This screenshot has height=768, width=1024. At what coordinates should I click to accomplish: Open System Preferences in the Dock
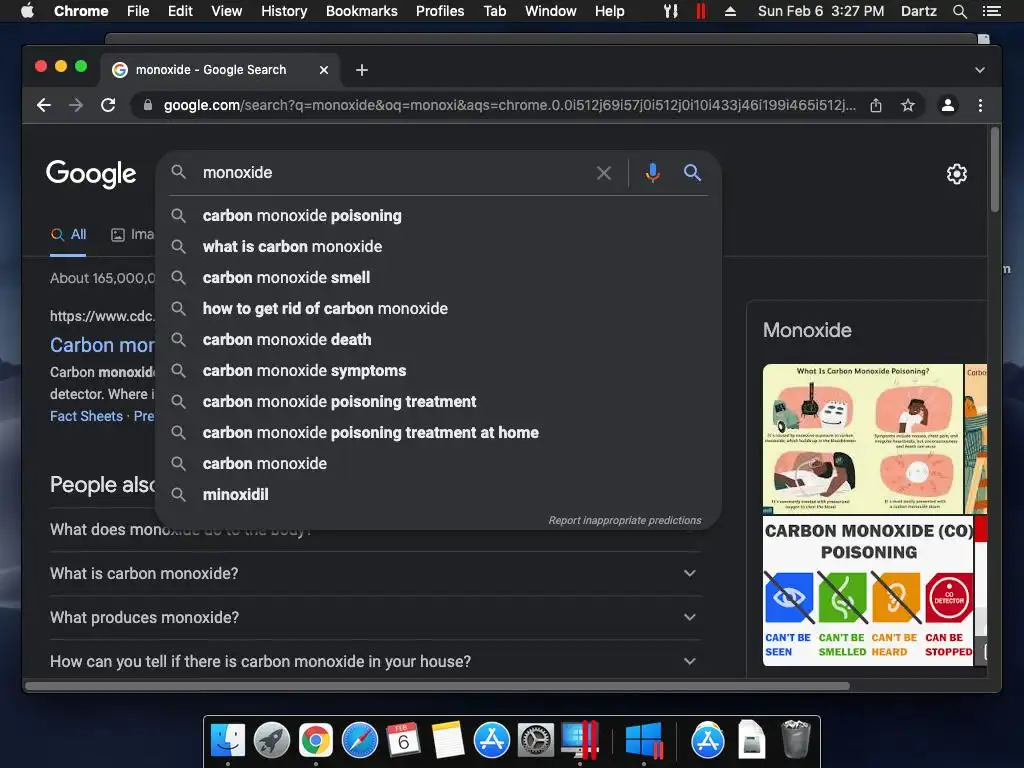pyautogui.click(x=536, y=741)
